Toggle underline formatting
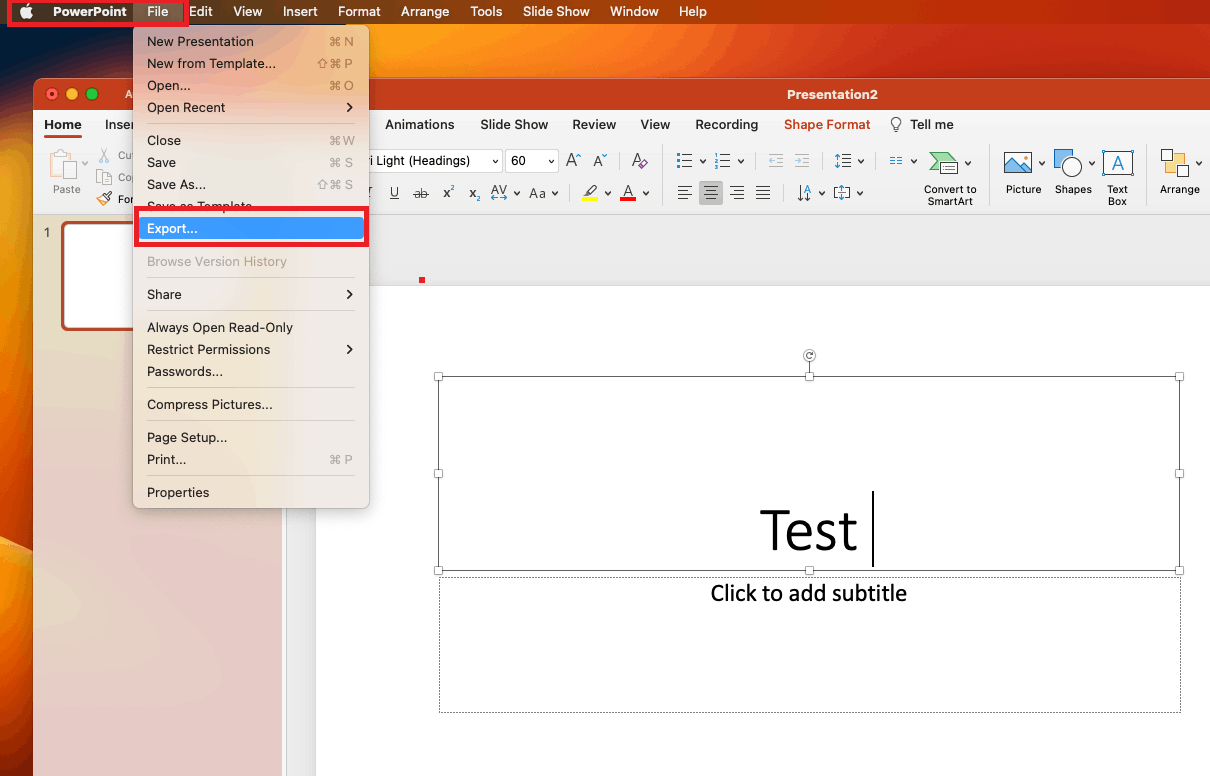Screen dimensions: 1210x776 click(x=394, y=193)
